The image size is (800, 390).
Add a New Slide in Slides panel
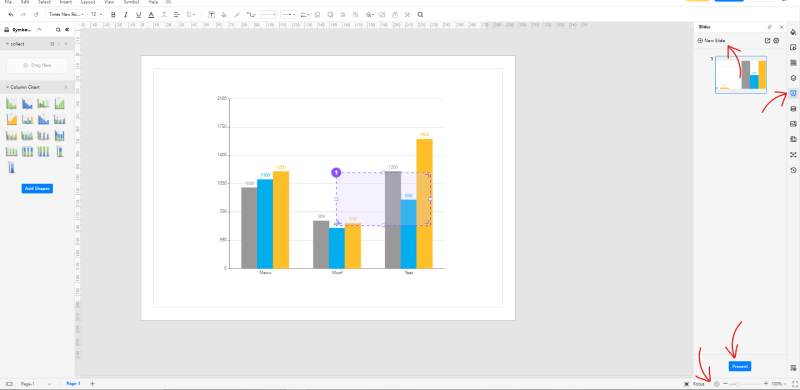click(711, 40)
